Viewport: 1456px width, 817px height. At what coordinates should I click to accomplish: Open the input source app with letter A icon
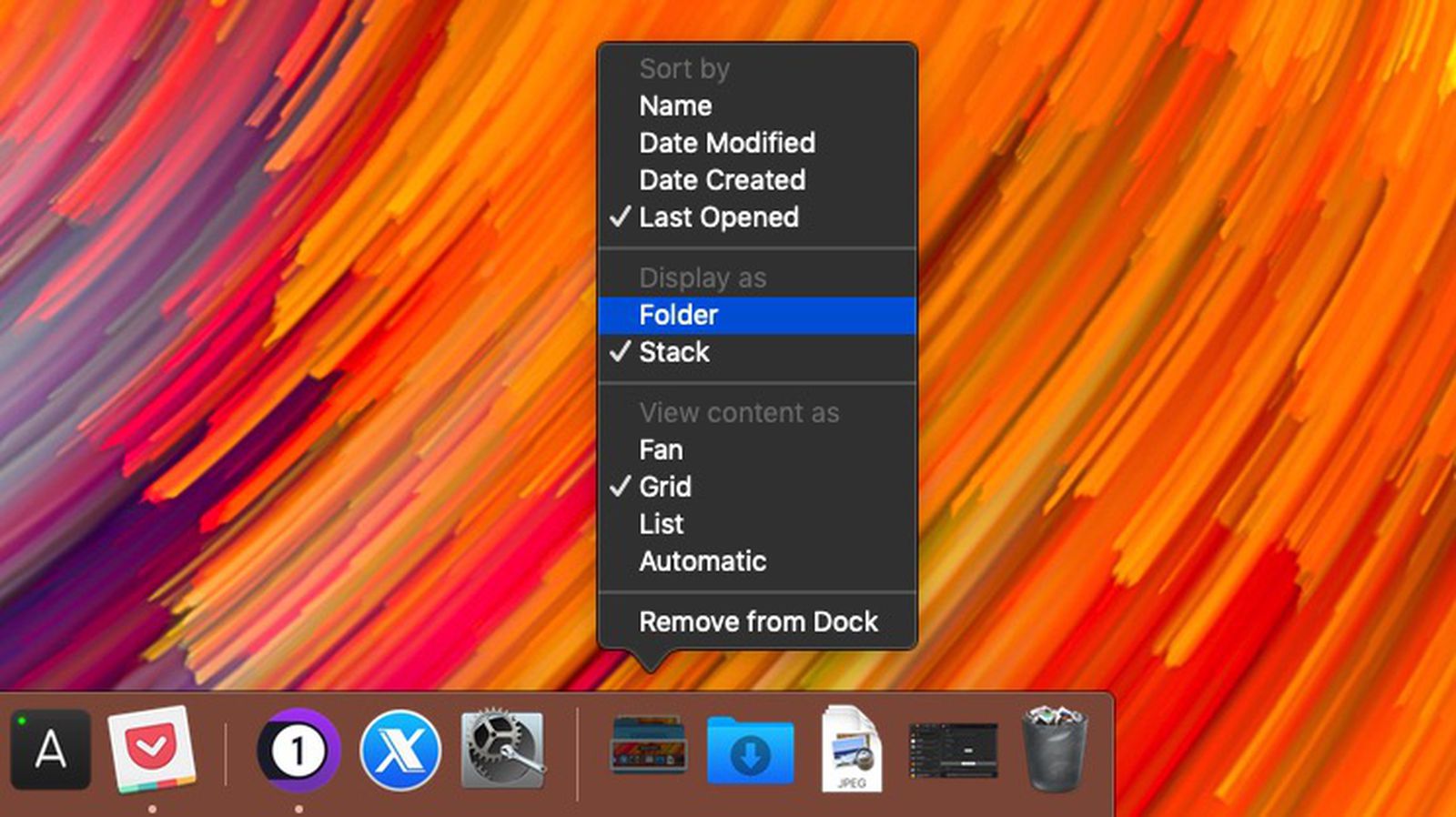pyautogui.click(x=50, y=750)
